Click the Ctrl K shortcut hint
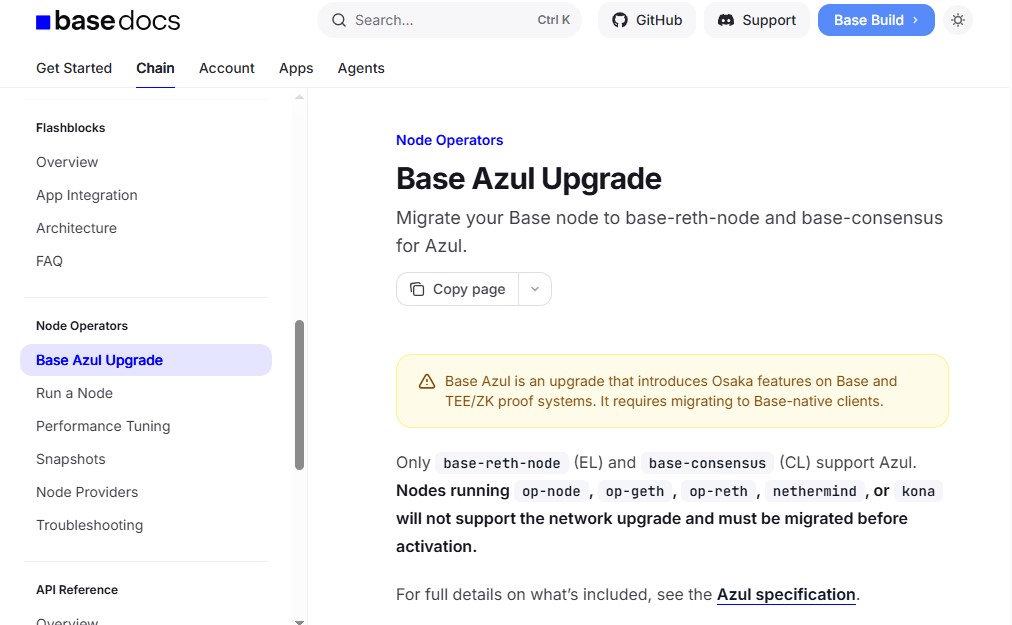Screen dimensions: 1012x625 point(554,20)
